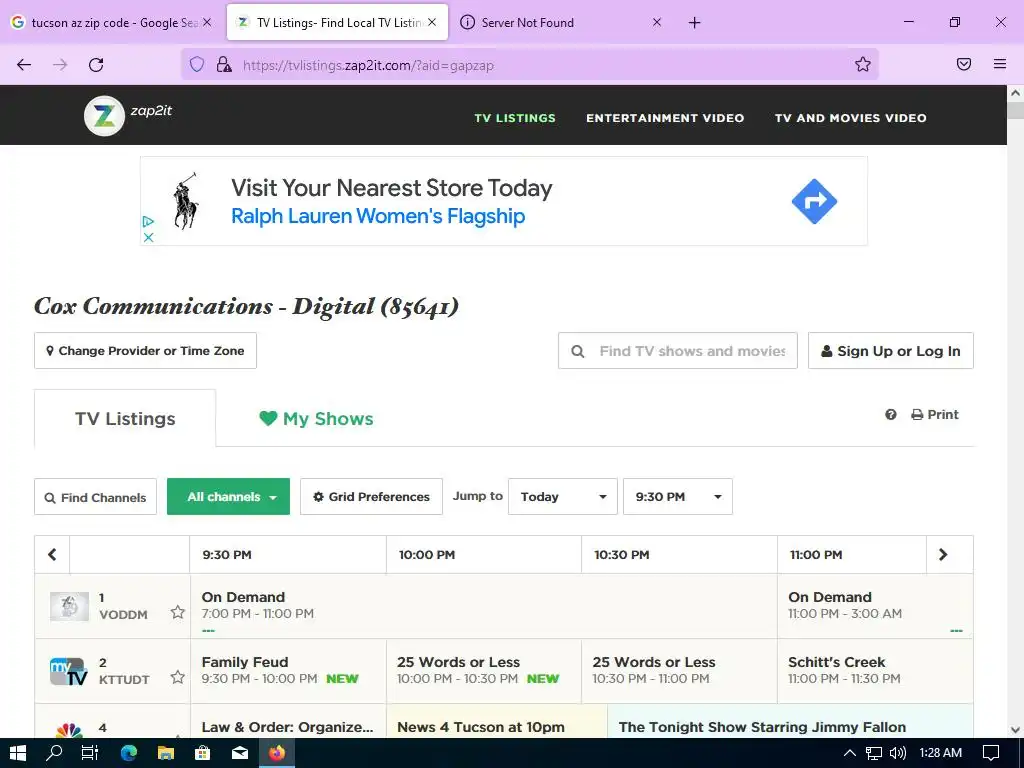Show later listings with right arrow
The height and width of the screenshot is (768, 1024).
[943, 554]
